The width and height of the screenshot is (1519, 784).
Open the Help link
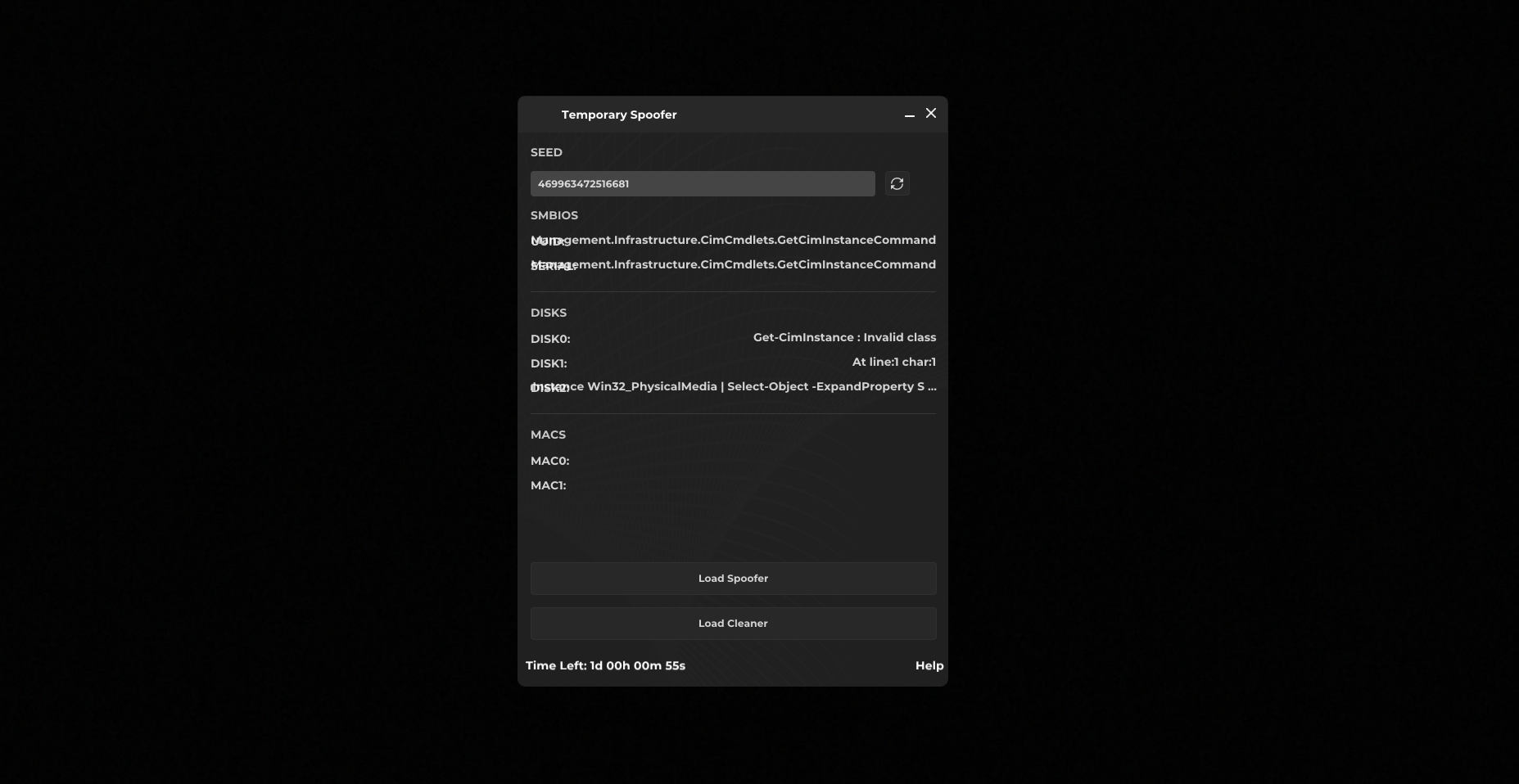(929, 666)
